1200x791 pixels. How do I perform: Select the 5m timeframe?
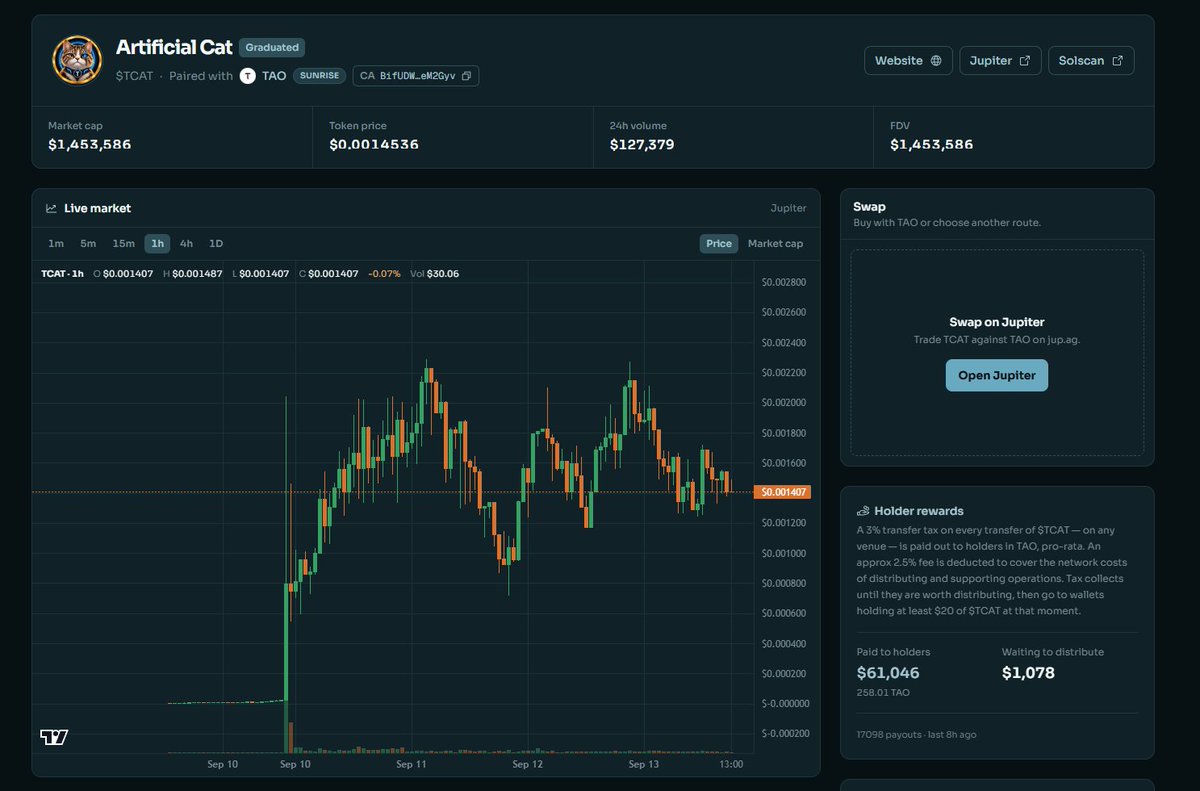[88, 244]
